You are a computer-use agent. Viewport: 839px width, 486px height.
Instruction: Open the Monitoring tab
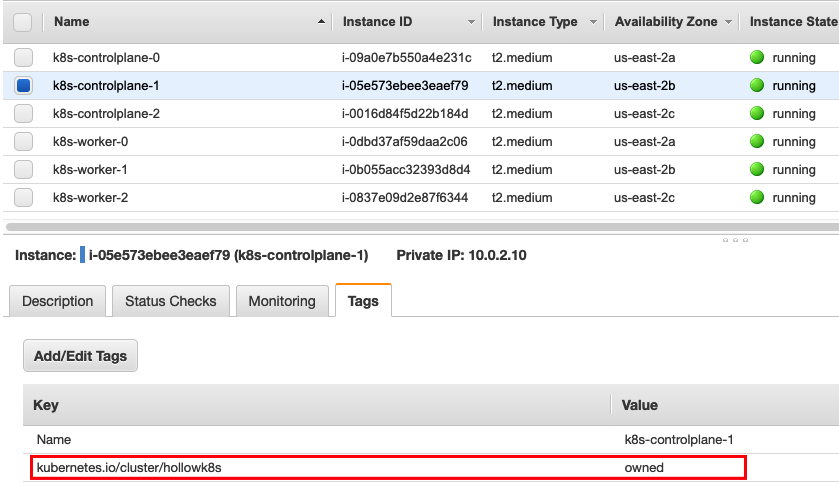point(282,301)
